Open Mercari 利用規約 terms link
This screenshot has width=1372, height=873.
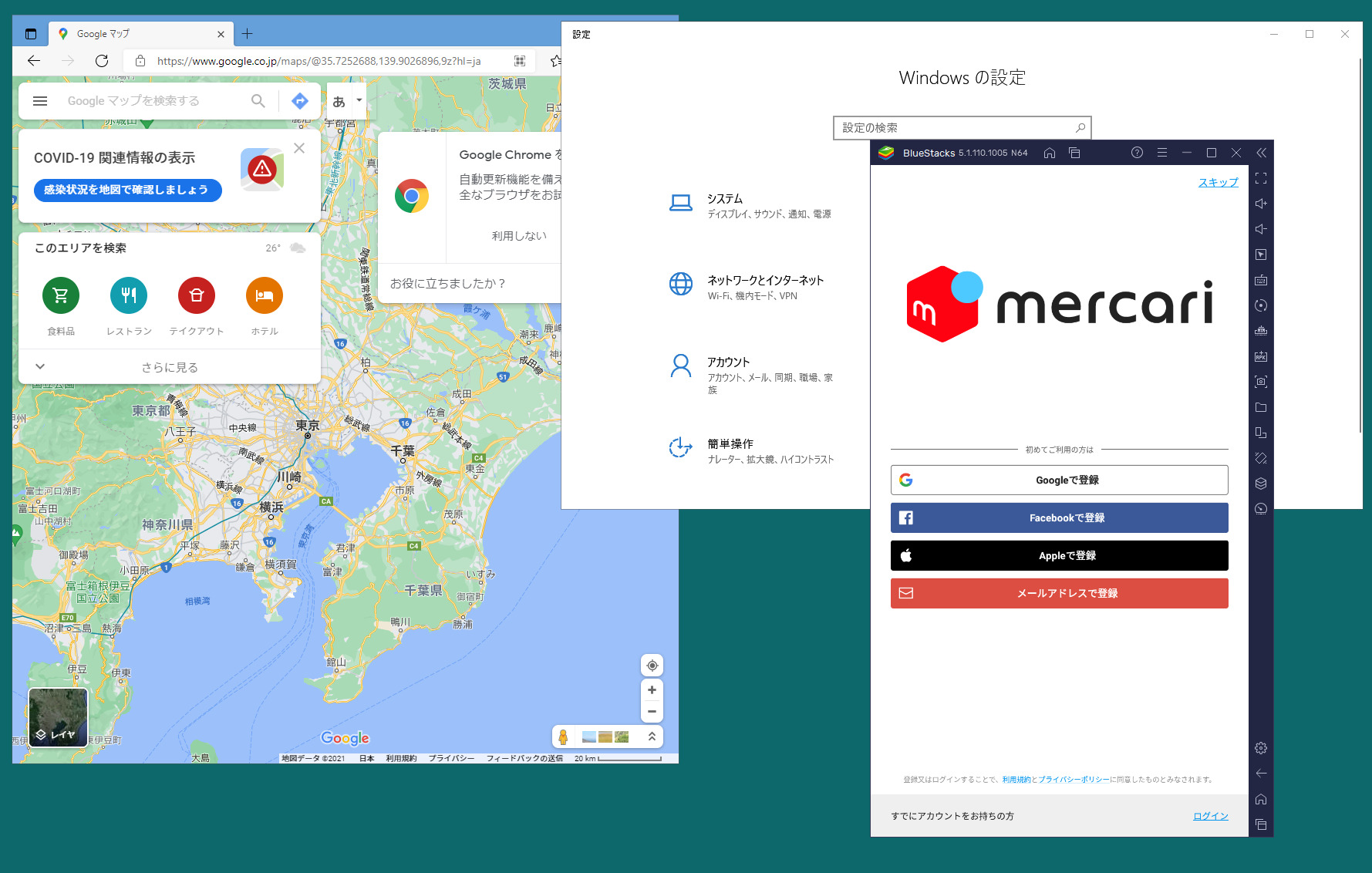1016,780
